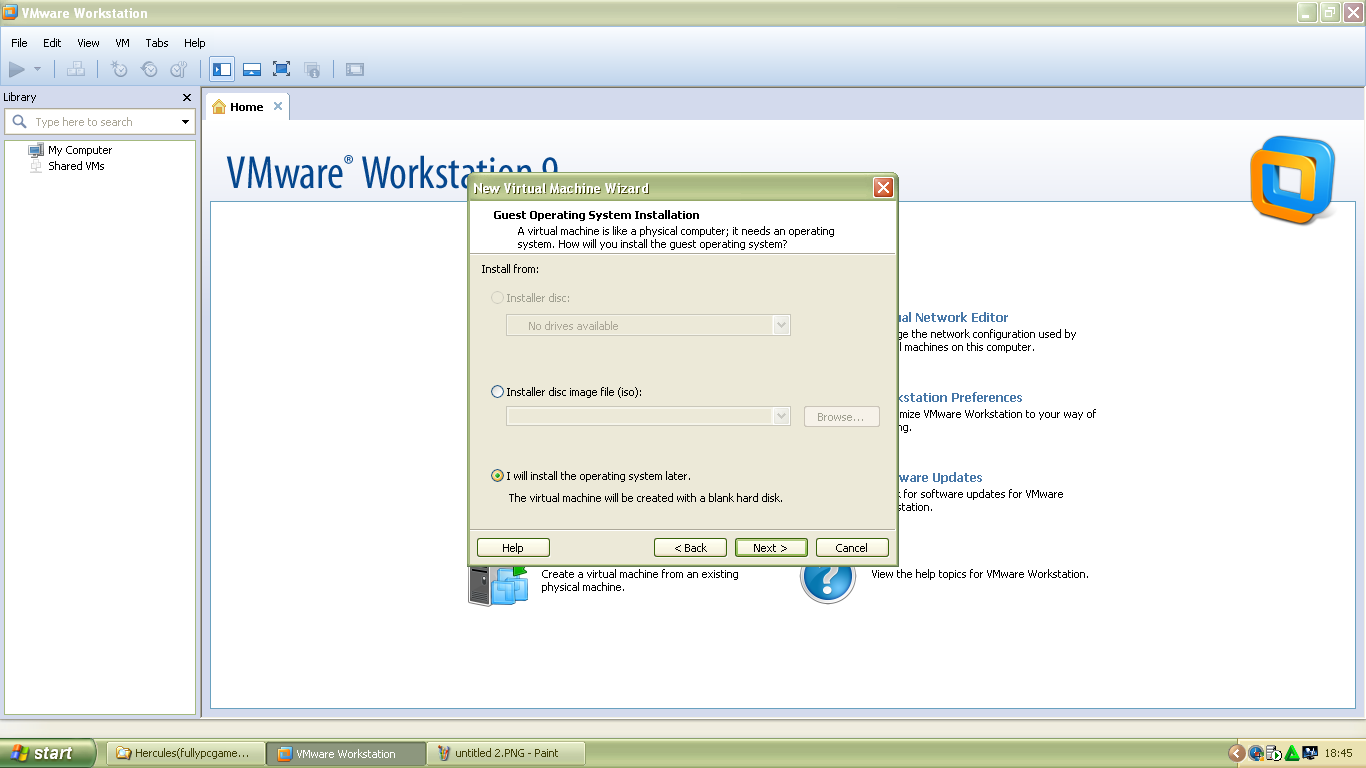The image size is (1366, 768).
Task: Click the wizard Cancel button
Action: click(x=852, y=548)
